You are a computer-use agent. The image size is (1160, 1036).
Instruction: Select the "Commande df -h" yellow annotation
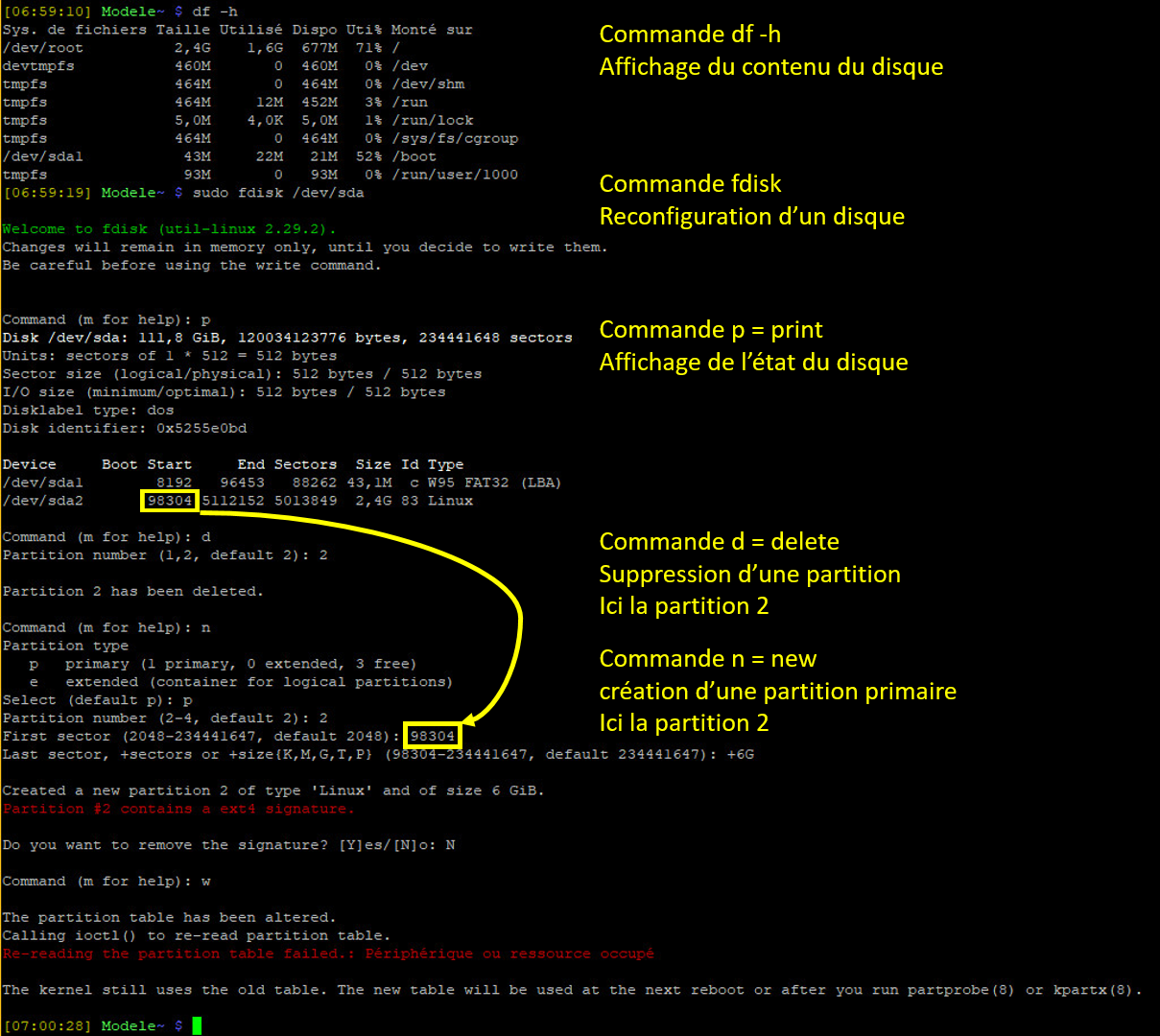coord(690,35)
